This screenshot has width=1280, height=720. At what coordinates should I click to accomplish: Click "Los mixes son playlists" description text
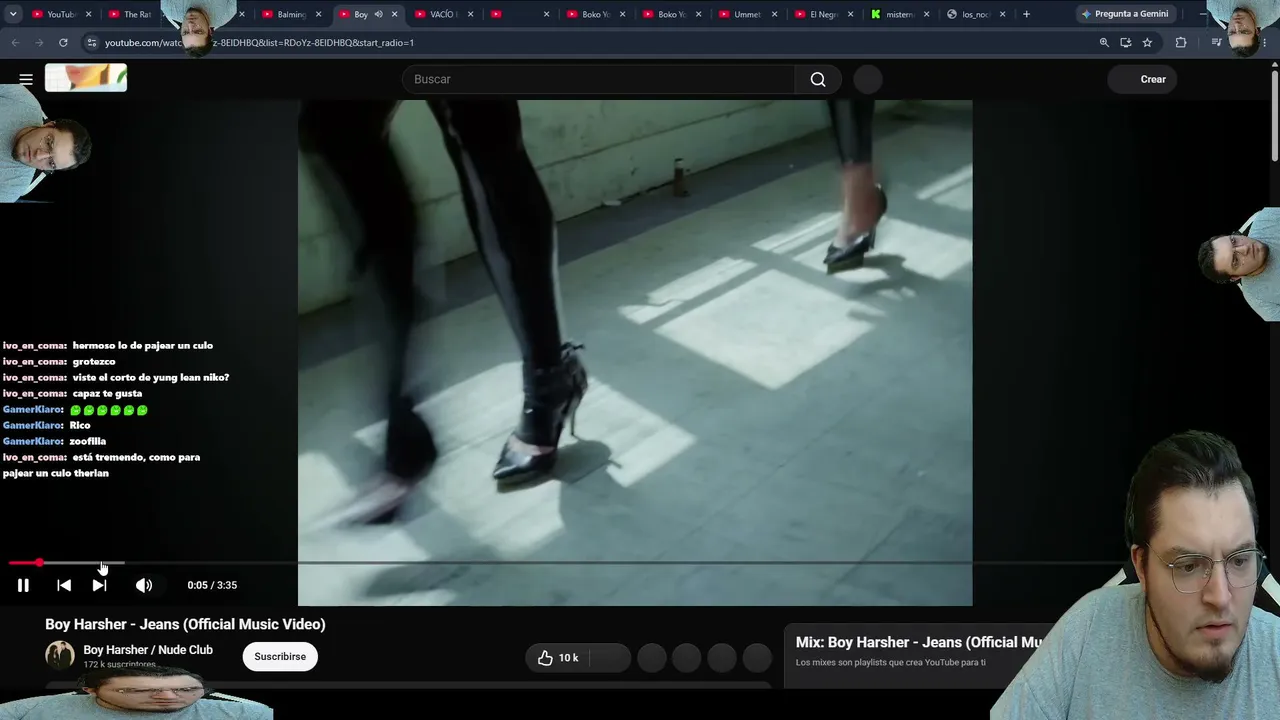click(891, 662)
